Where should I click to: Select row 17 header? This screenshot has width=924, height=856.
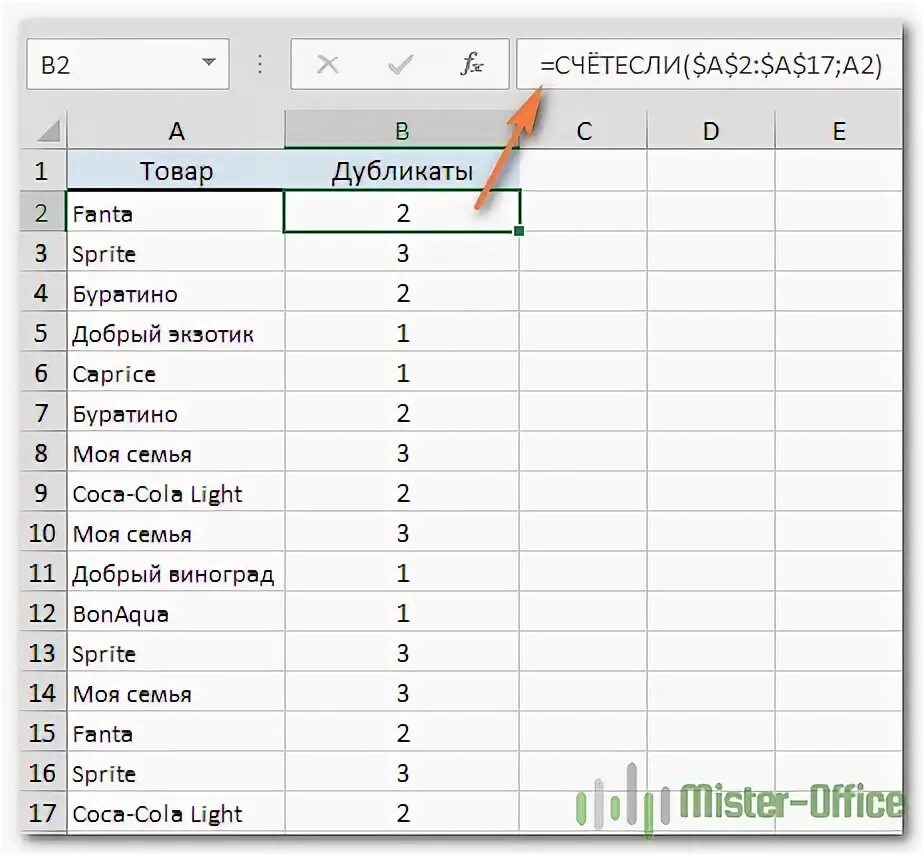[44, 812]
